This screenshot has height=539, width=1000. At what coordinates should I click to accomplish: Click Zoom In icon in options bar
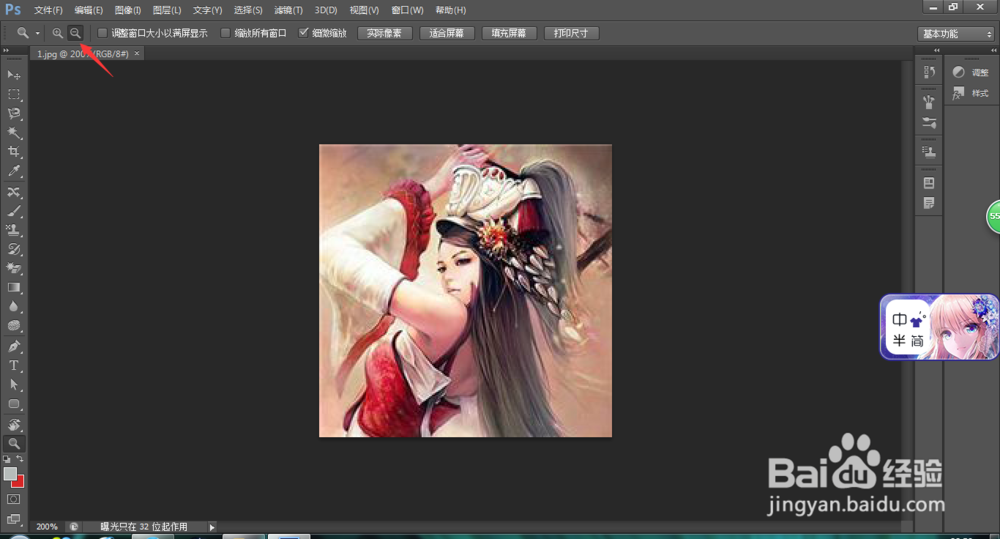click(x=57, y=33)
